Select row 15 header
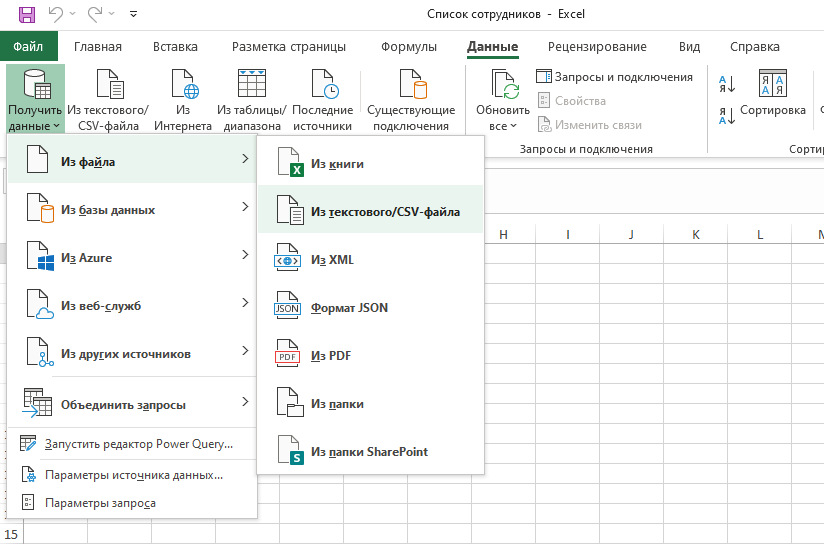This screenshot has width=824, height=544. pos(11,534)
